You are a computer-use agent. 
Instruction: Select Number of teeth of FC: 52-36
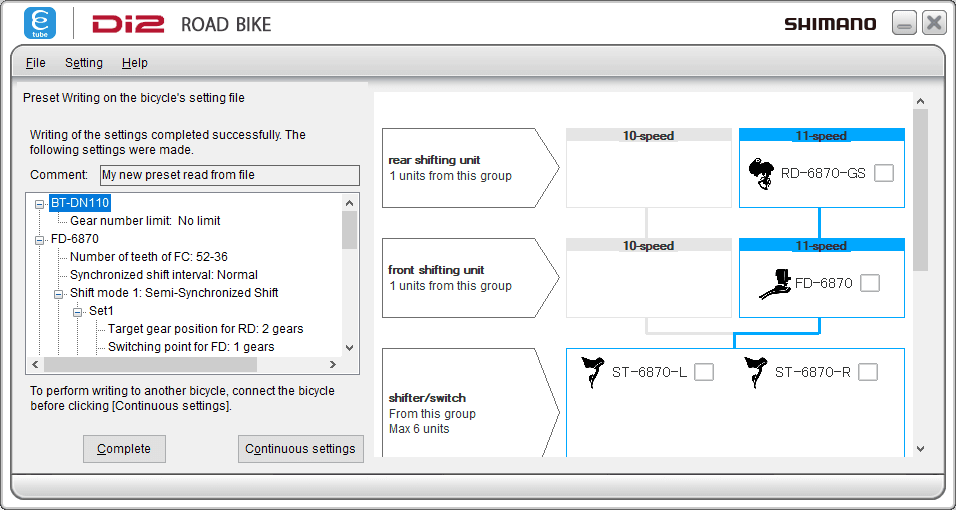[x=149, y=257]
